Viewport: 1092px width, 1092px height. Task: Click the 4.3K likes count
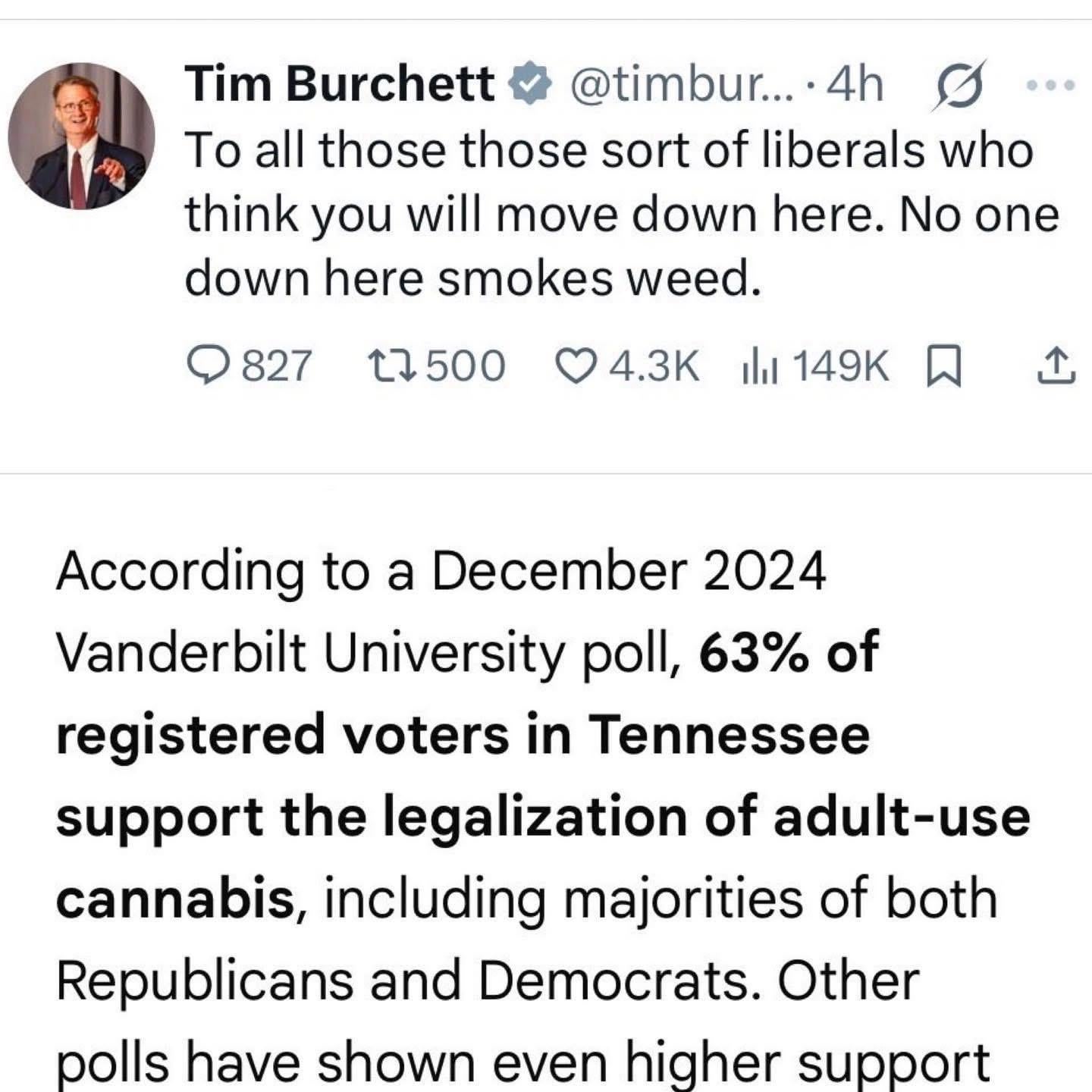654,366
